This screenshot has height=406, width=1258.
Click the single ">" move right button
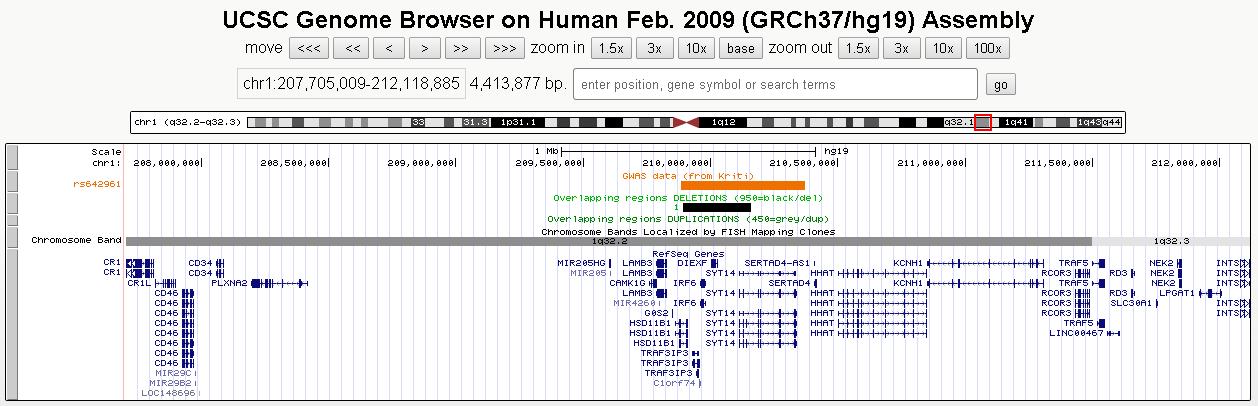click(x=425, y=48)
